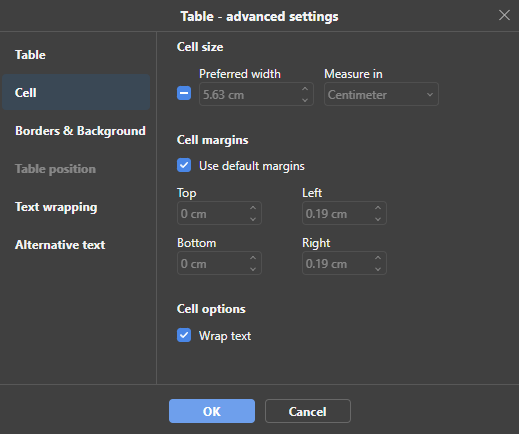Click the Wrap text label
Screen dimensions: 519x434
pos(225,336)
